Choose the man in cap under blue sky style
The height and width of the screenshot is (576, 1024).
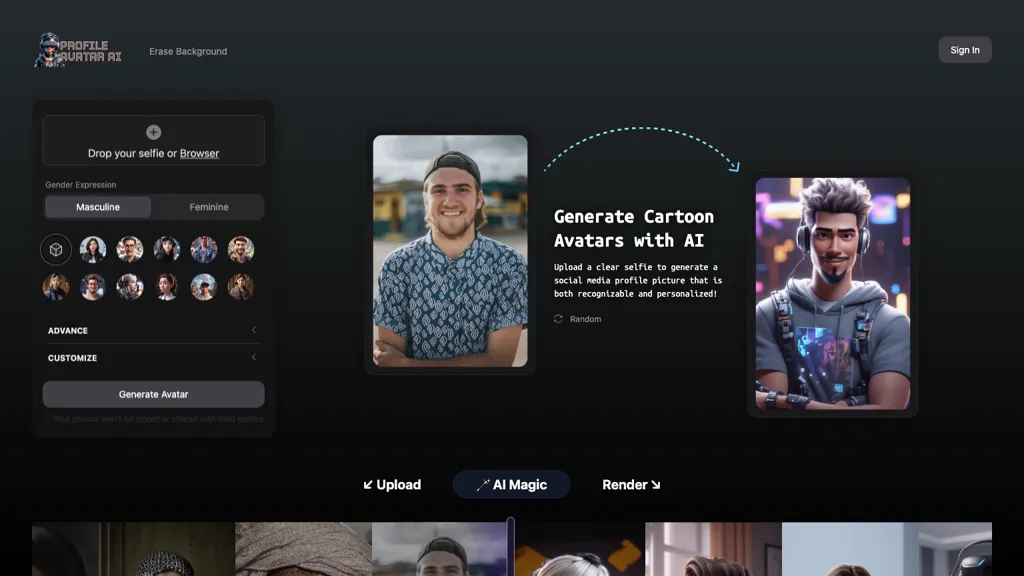click(x=204, y=287)
